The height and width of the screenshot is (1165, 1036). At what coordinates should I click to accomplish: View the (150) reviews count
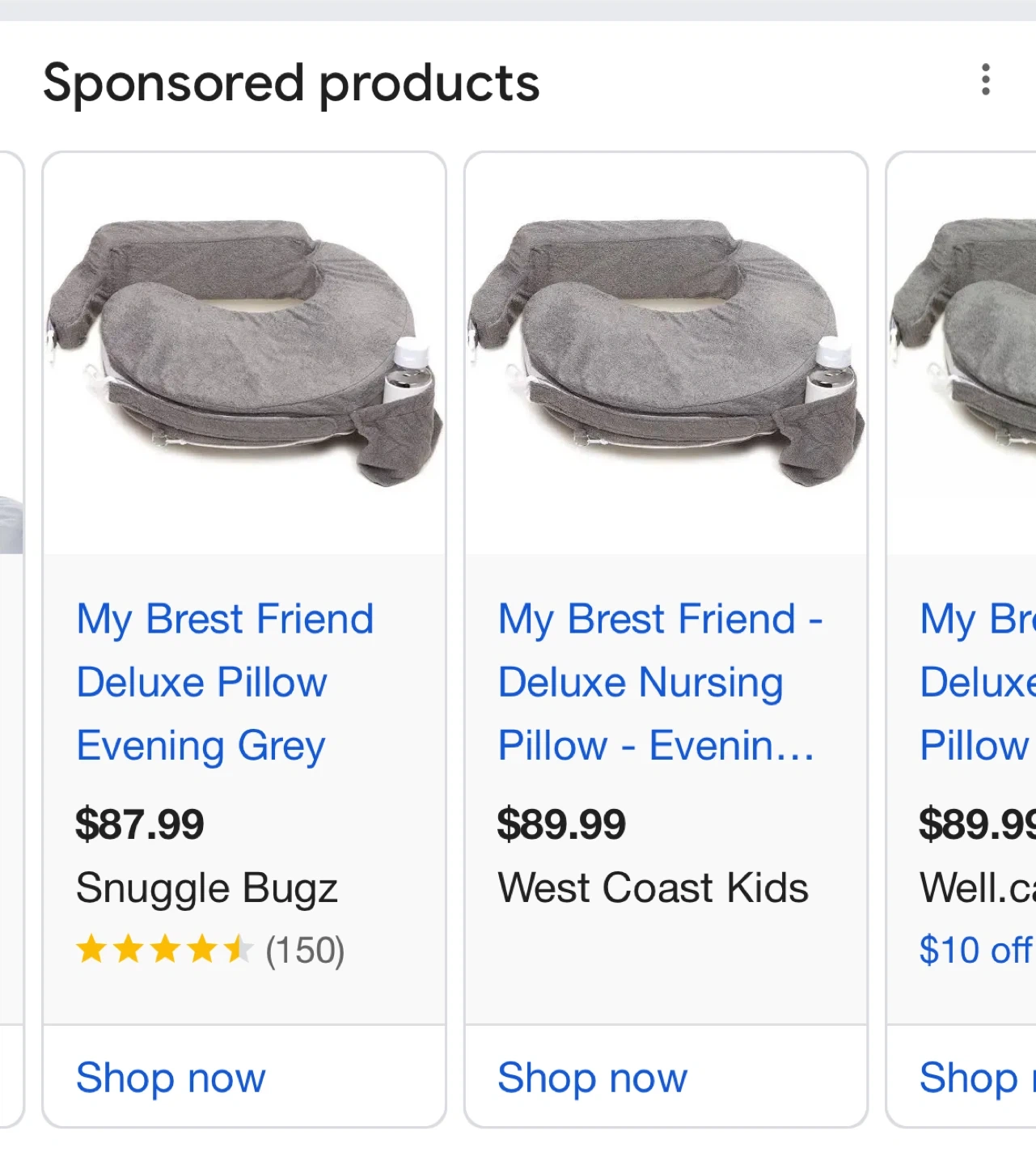pos(305,951)
